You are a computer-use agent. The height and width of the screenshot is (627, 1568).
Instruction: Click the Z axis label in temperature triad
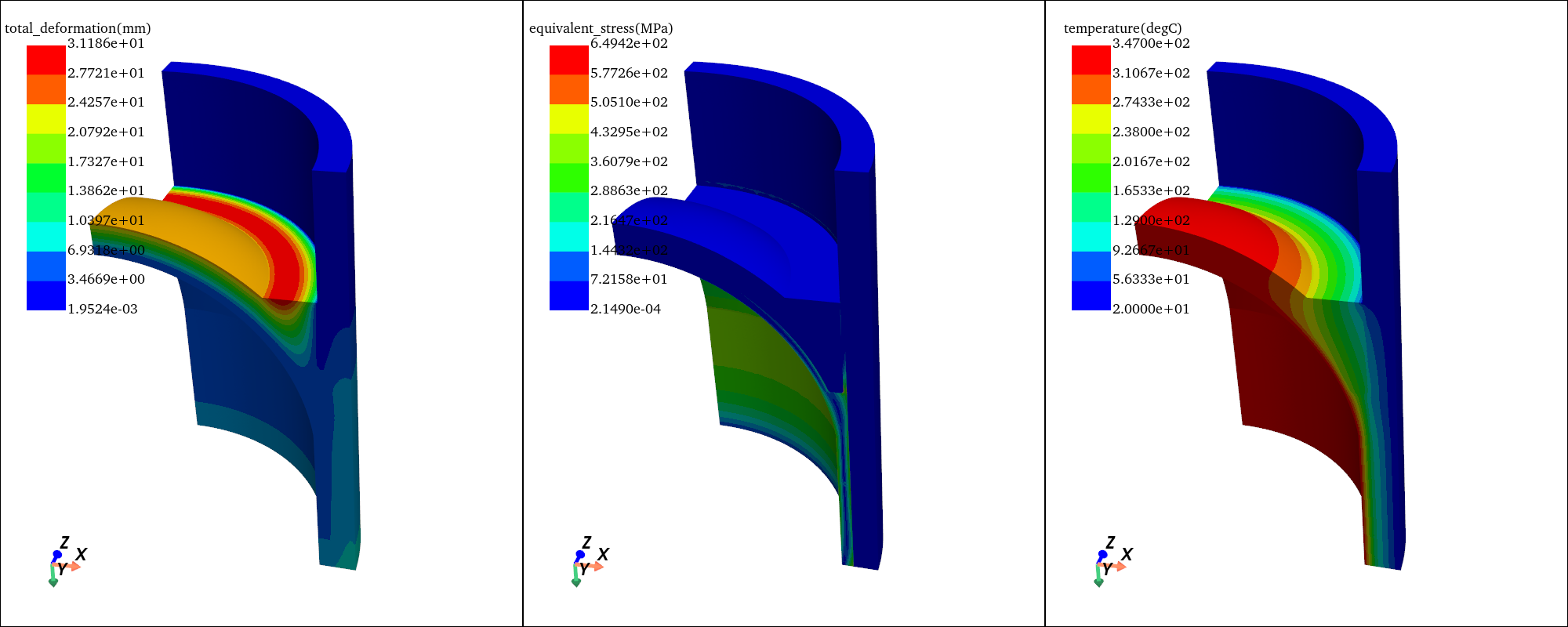pyautogui.click(x=1110, y=542)
